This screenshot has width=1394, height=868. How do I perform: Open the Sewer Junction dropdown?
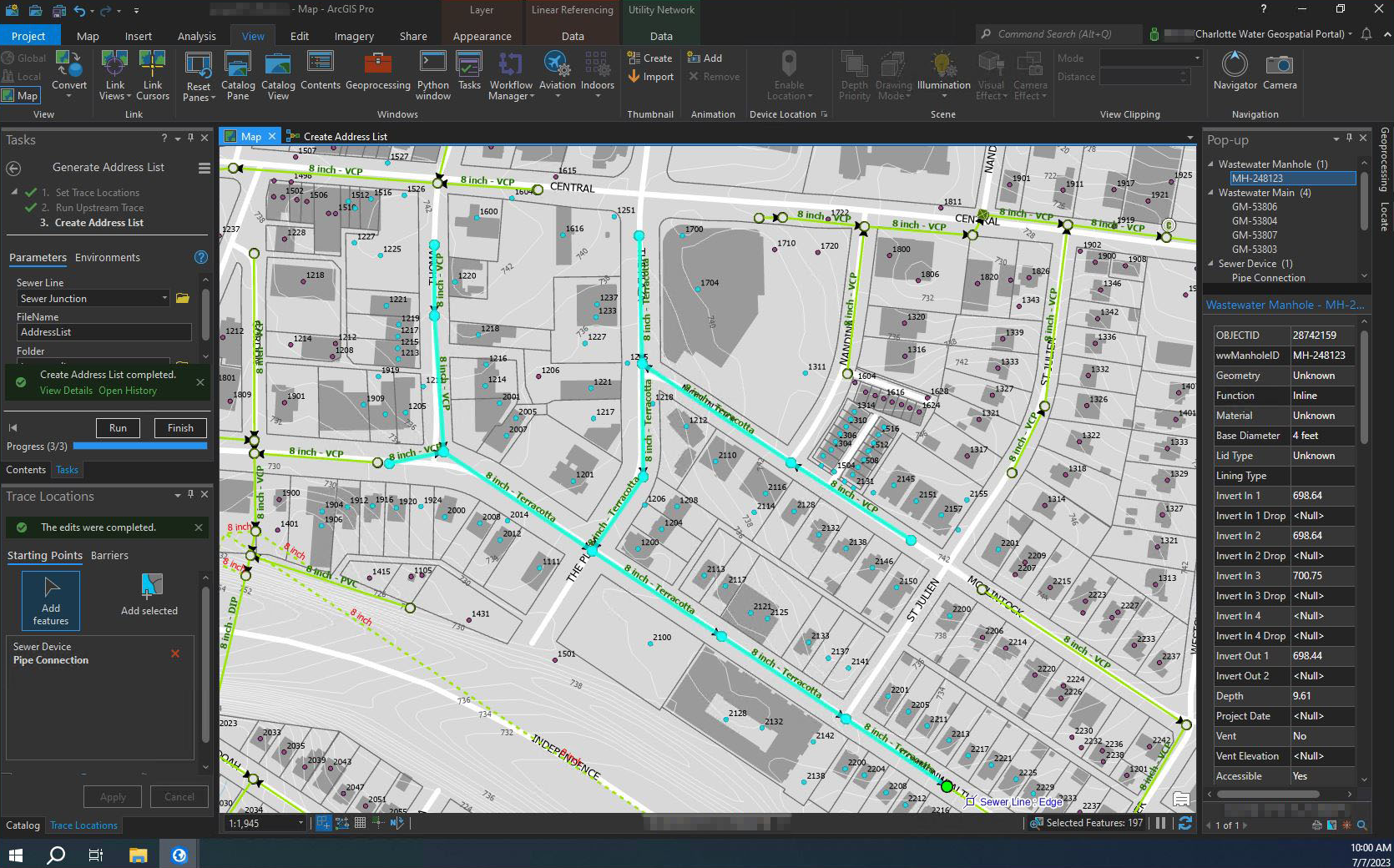[164, 298]
